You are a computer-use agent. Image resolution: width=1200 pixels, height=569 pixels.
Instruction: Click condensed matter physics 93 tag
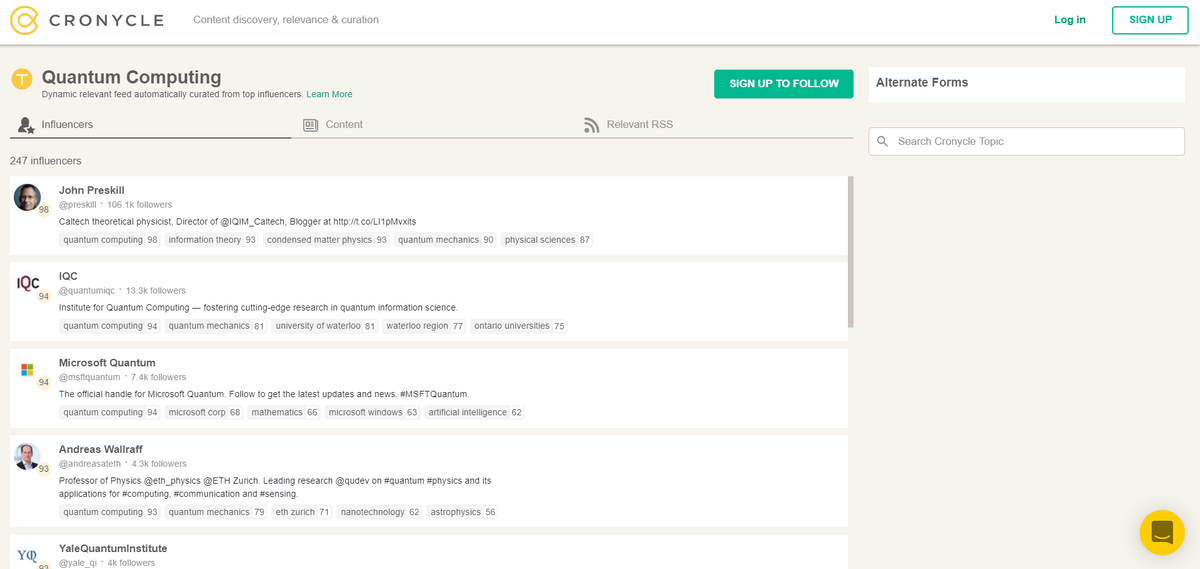(327, 240)
